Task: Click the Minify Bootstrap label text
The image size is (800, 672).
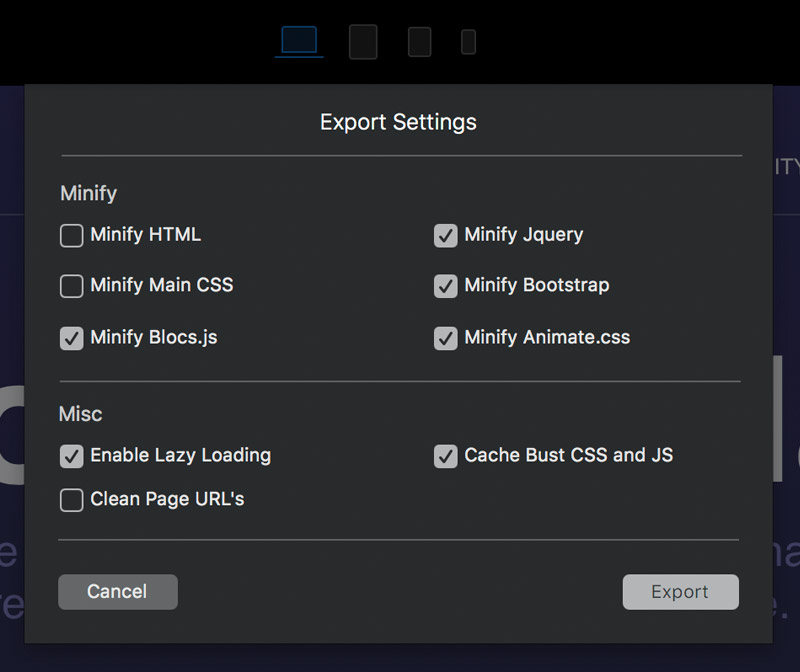Action: tap(537, 285)
